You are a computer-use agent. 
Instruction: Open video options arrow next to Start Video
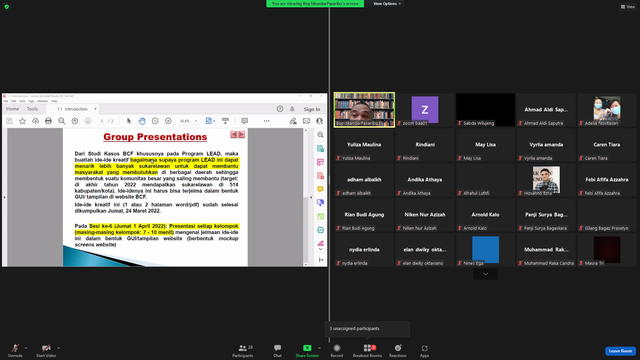point(59,348)
